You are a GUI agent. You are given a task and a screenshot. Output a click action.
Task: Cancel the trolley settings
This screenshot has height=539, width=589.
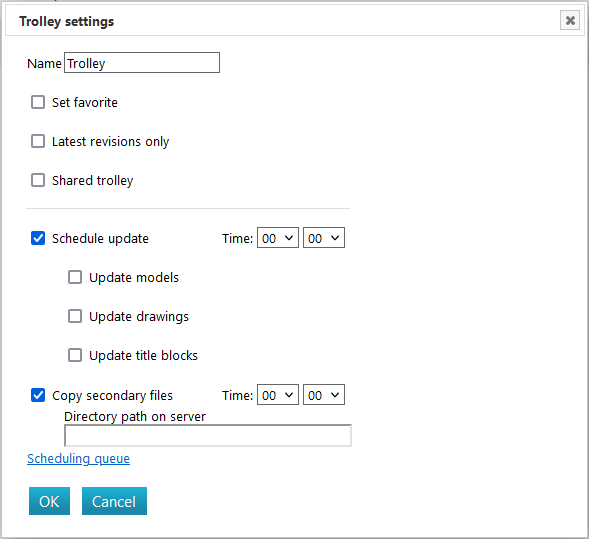[114, 501]
